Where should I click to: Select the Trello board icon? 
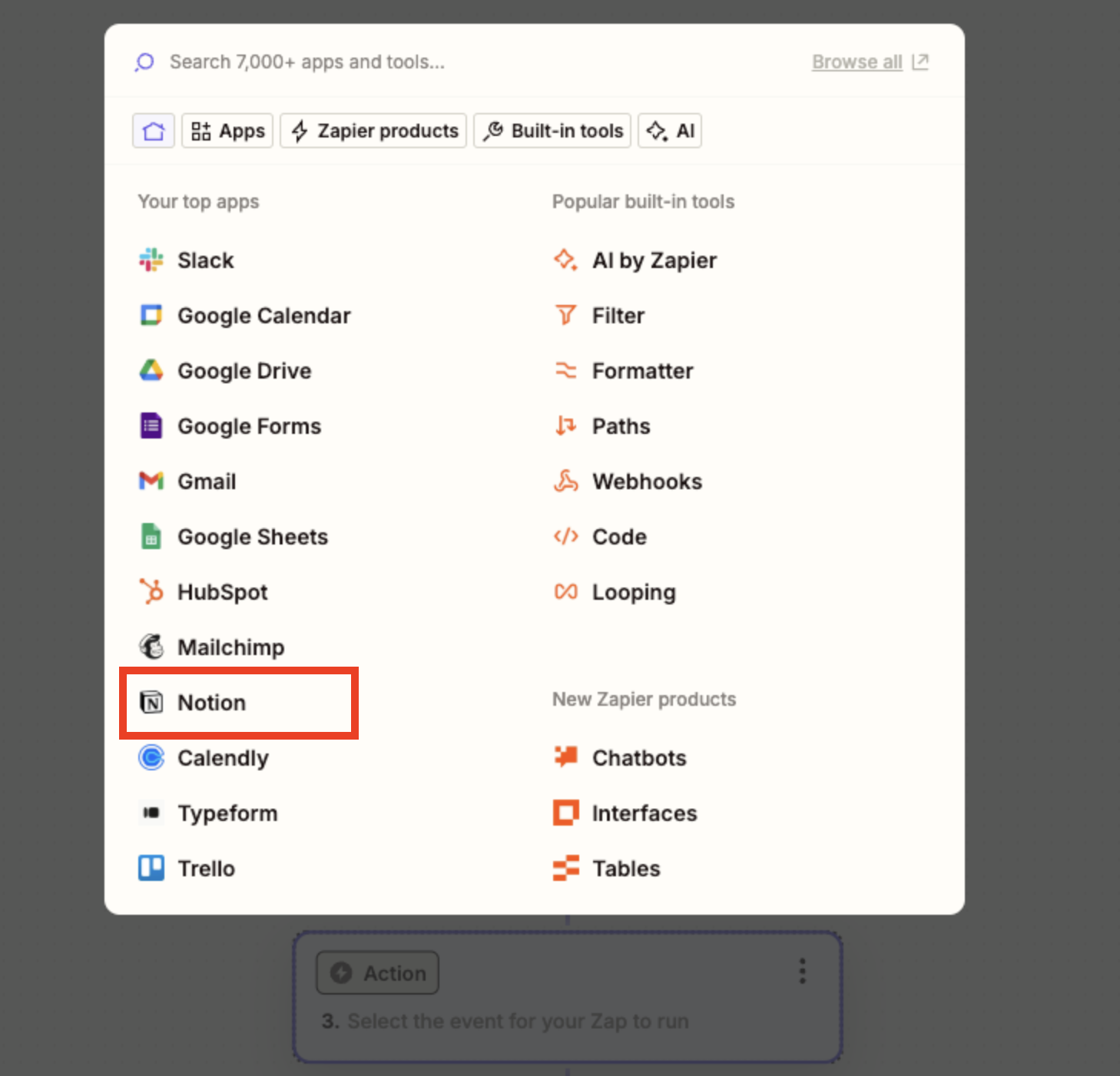coord(151,869)
